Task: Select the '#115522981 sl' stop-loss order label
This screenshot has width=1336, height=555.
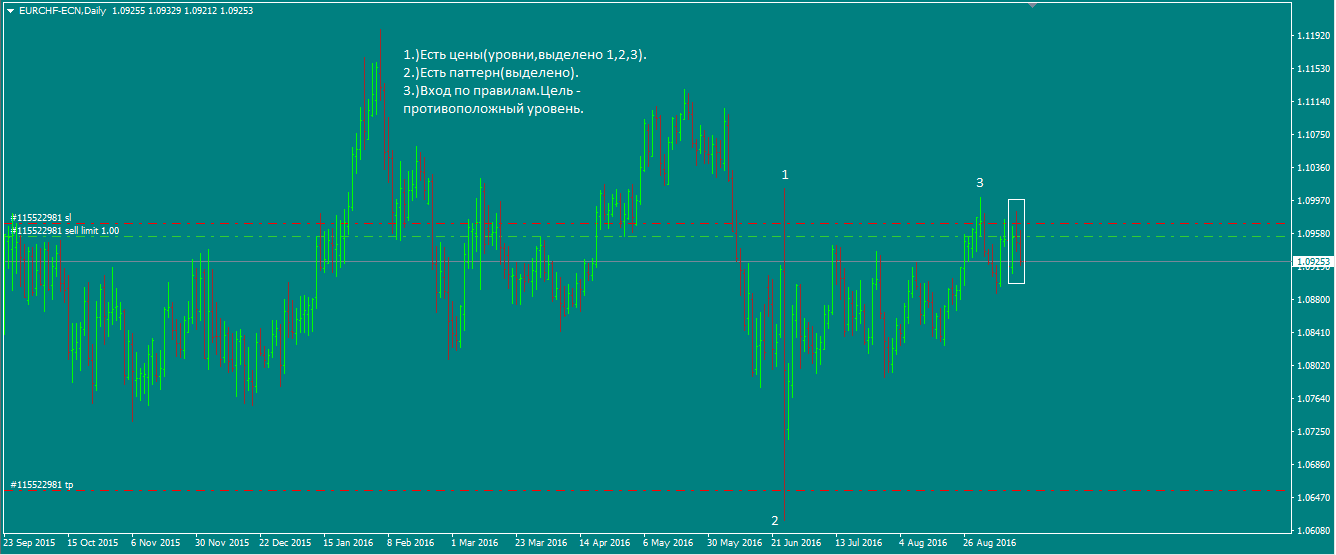Action: [42, 217]
